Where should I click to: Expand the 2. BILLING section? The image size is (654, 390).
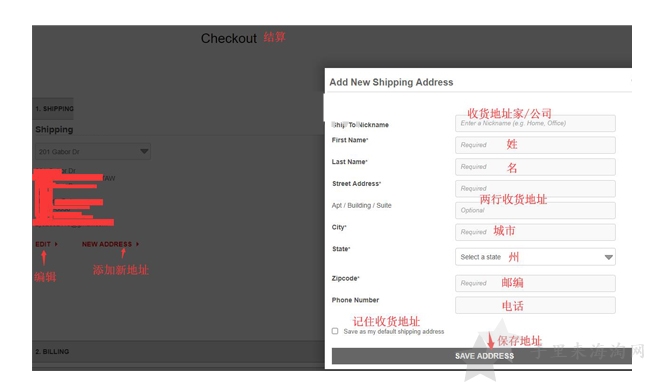(x=178, y=352)
